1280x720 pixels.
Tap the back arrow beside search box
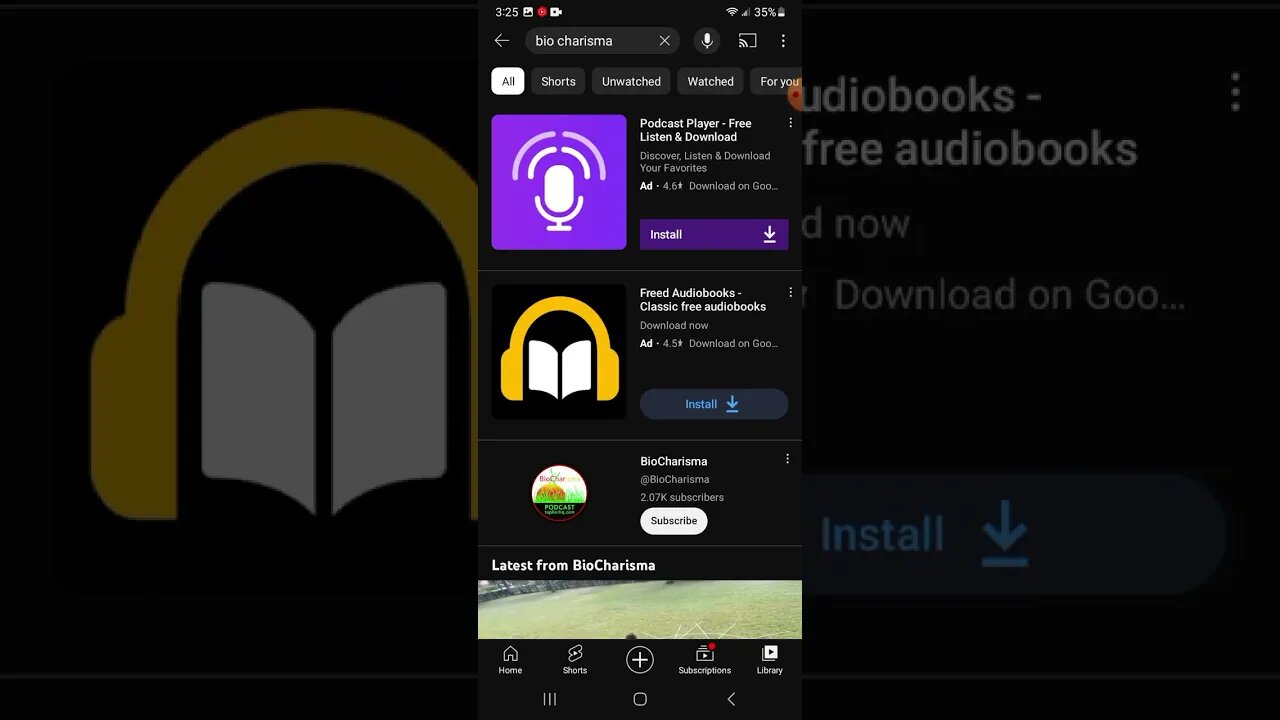tap(502, 41)
